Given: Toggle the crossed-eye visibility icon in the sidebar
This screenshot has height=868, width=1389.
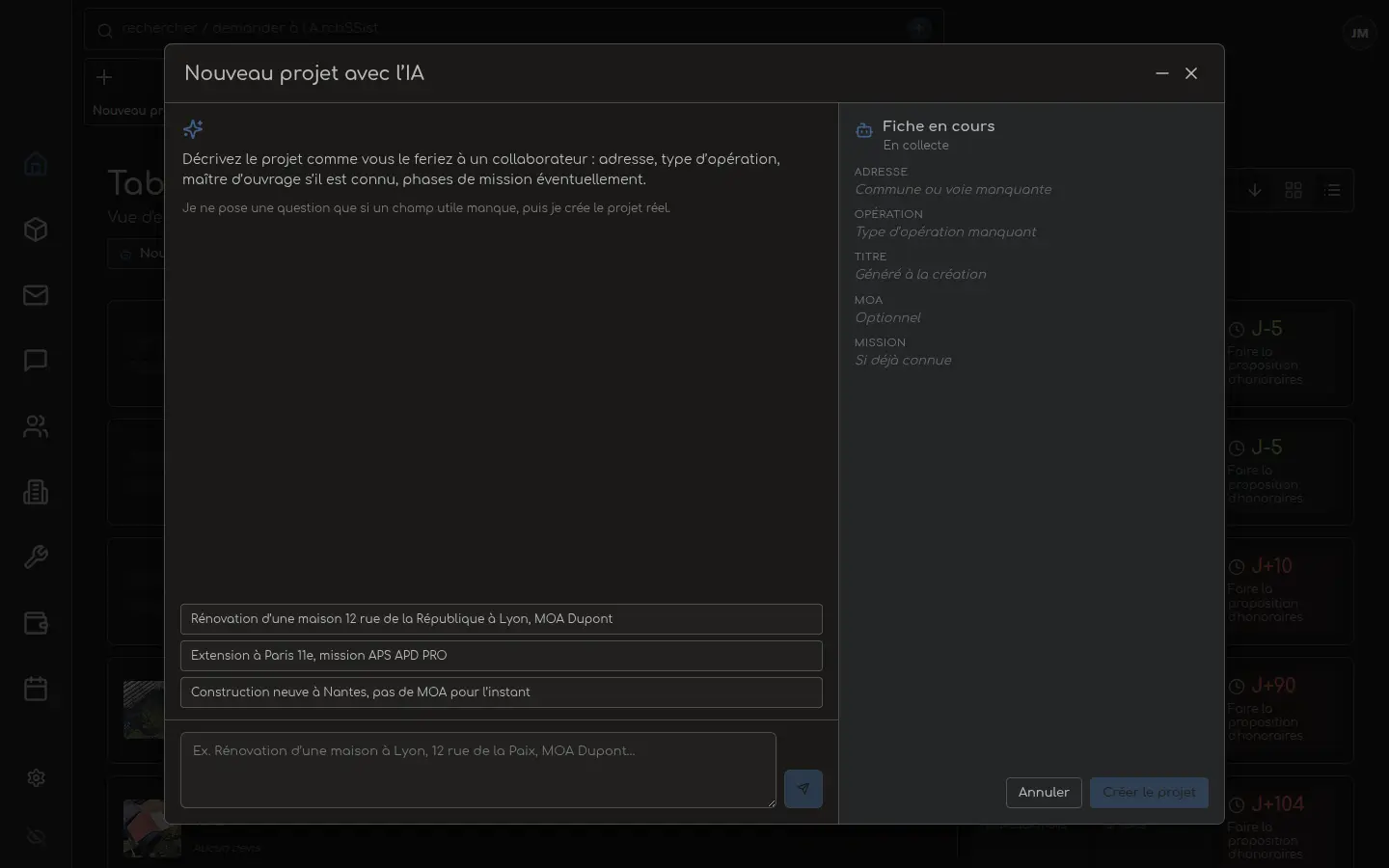Looking at the screenshot, I should point(36,837).
